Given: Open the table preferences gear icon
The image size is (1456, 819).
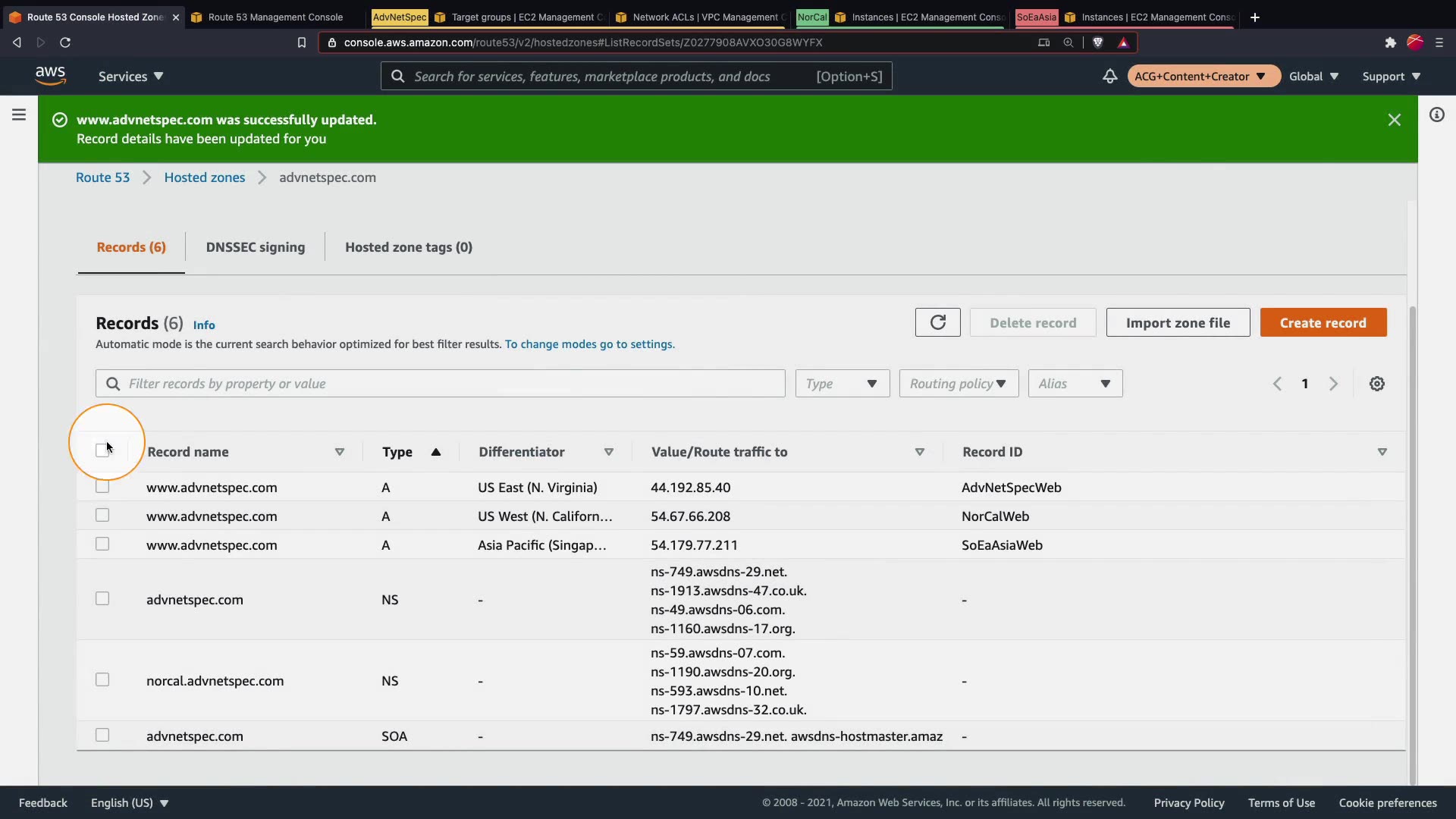Looking at the screenshot, I should point(1376,384).
